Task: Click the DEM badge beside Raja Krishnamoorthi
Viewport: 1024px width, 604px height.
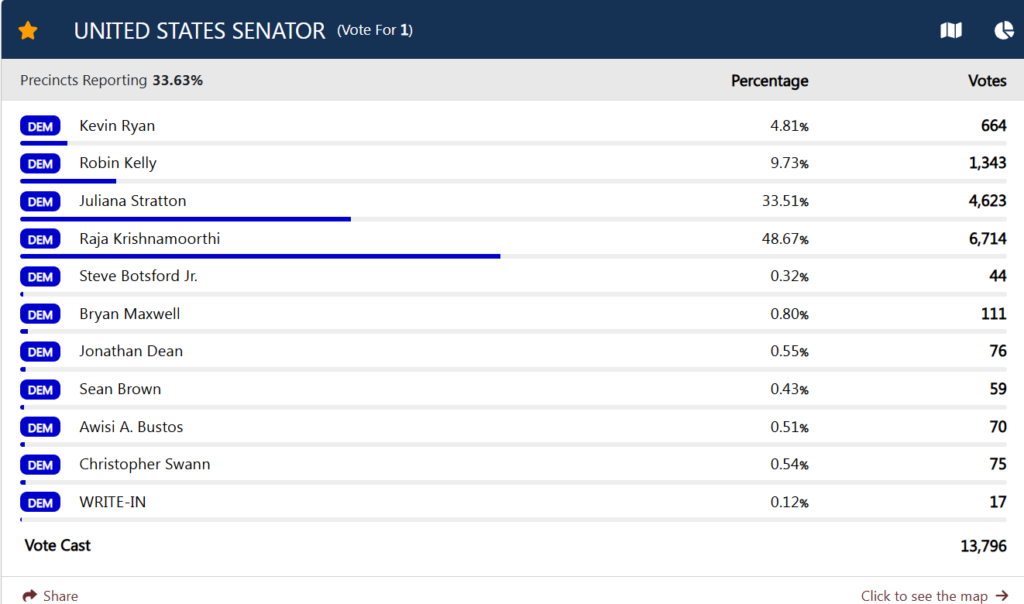Action: click(41, 239)
